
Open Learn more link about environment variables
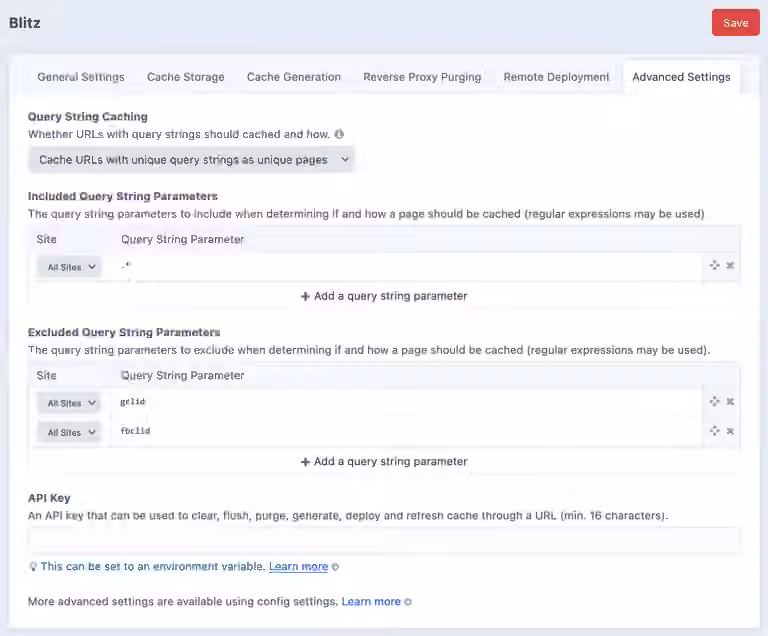pyautogui.click(x=298, y=566)
